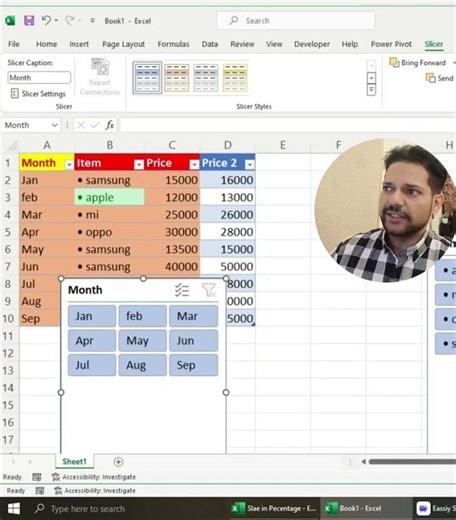Open the Name Box dropdown arrow
456x520 pixels.
(55, 125)
